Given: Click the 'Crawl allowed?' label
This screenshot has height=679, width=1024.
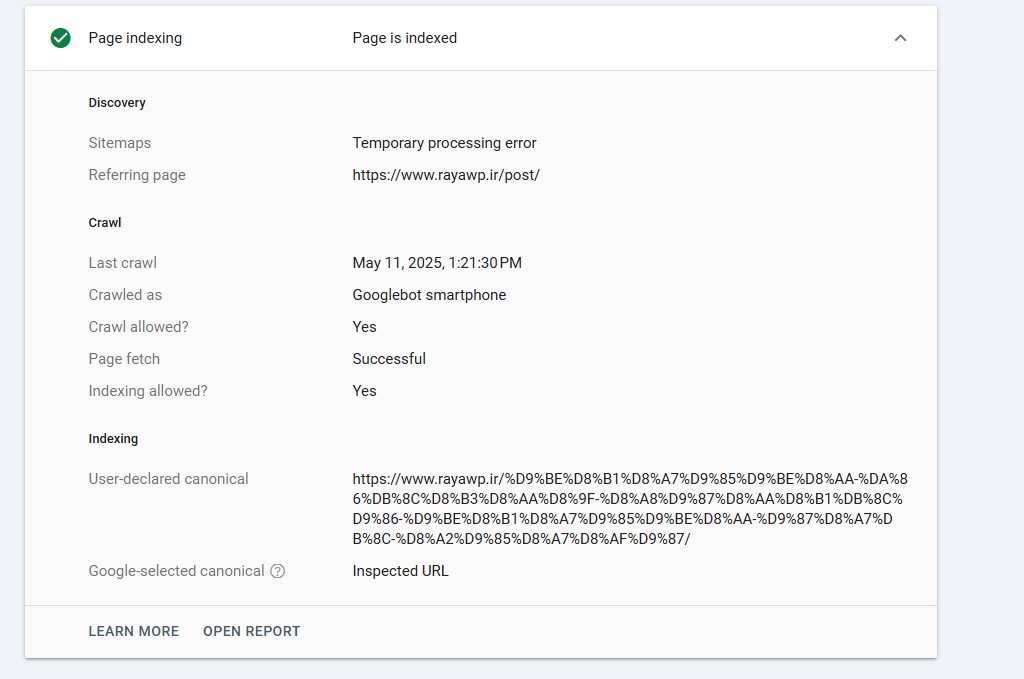Looking at the screenshot, I should (x=138, y=327).
